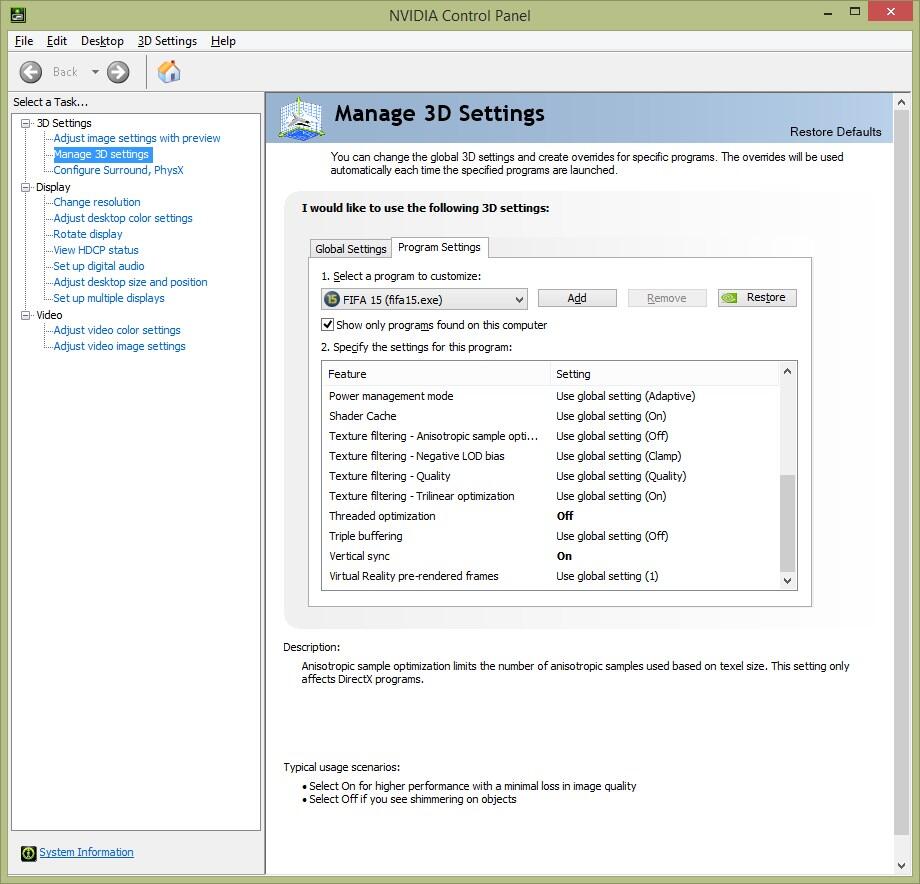The image size is (920, 884).
Task: Collapse the Video tree node
Action: point(25,315)
